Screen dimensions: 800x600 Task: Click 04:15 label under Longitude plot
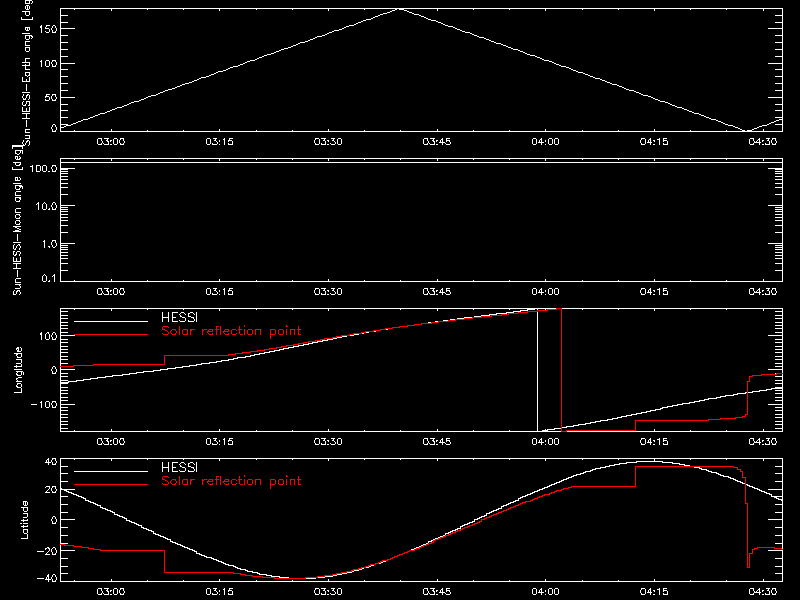(x=654, y=442)
